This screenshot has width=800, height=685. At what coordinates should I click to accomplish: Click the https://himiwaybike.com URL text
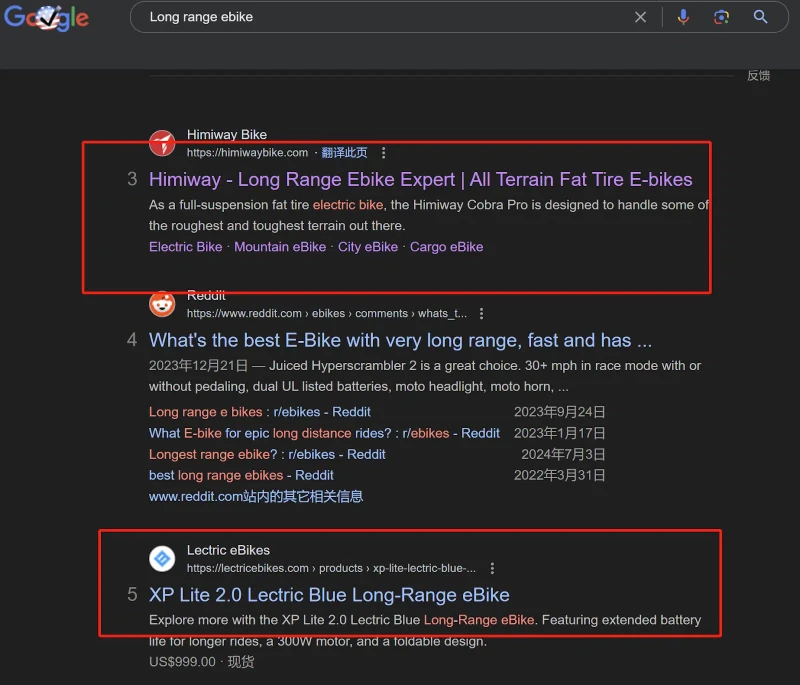pos(247,153)
